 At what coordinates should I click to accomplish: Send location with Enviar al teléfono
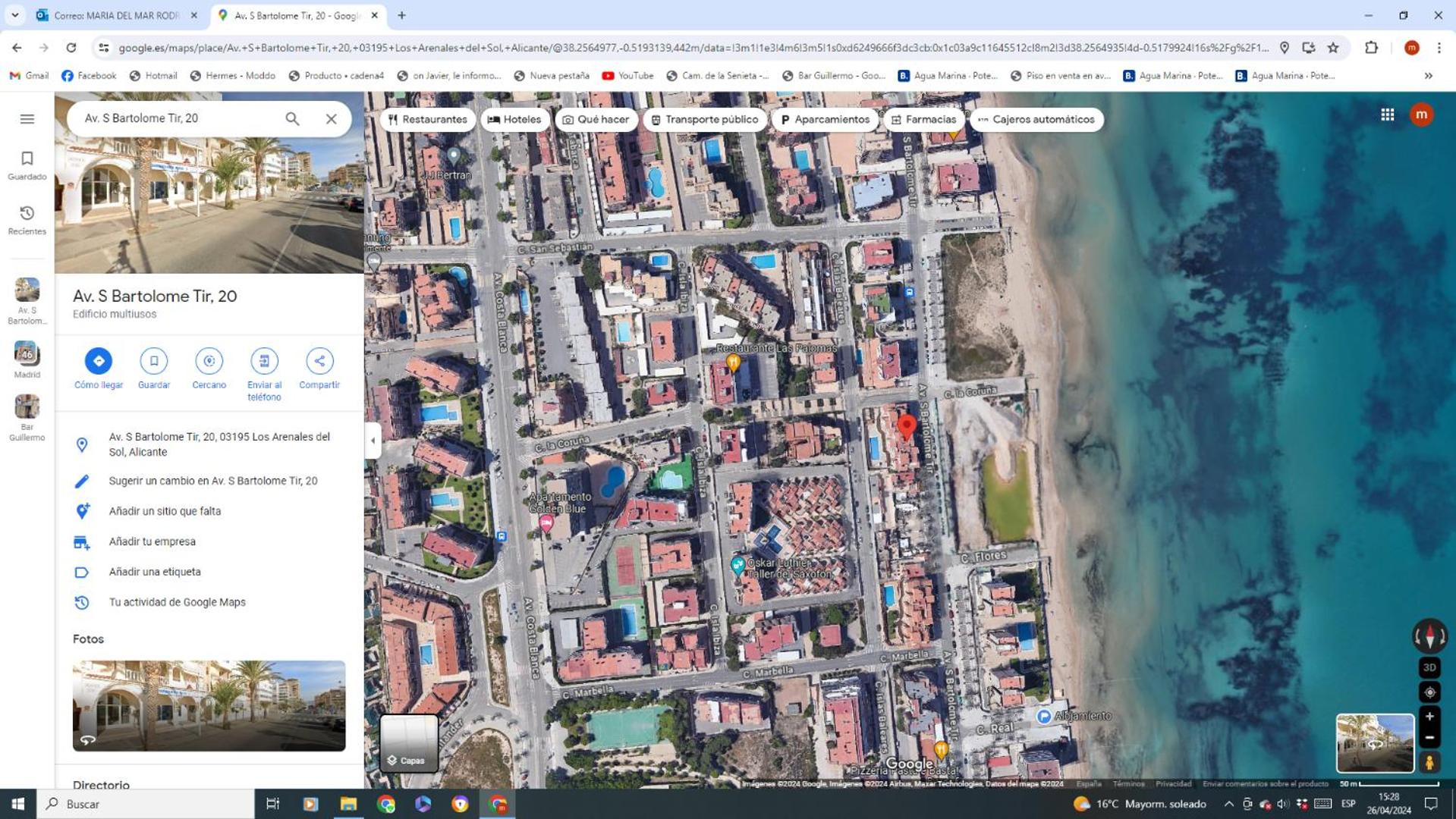[264, 361]
